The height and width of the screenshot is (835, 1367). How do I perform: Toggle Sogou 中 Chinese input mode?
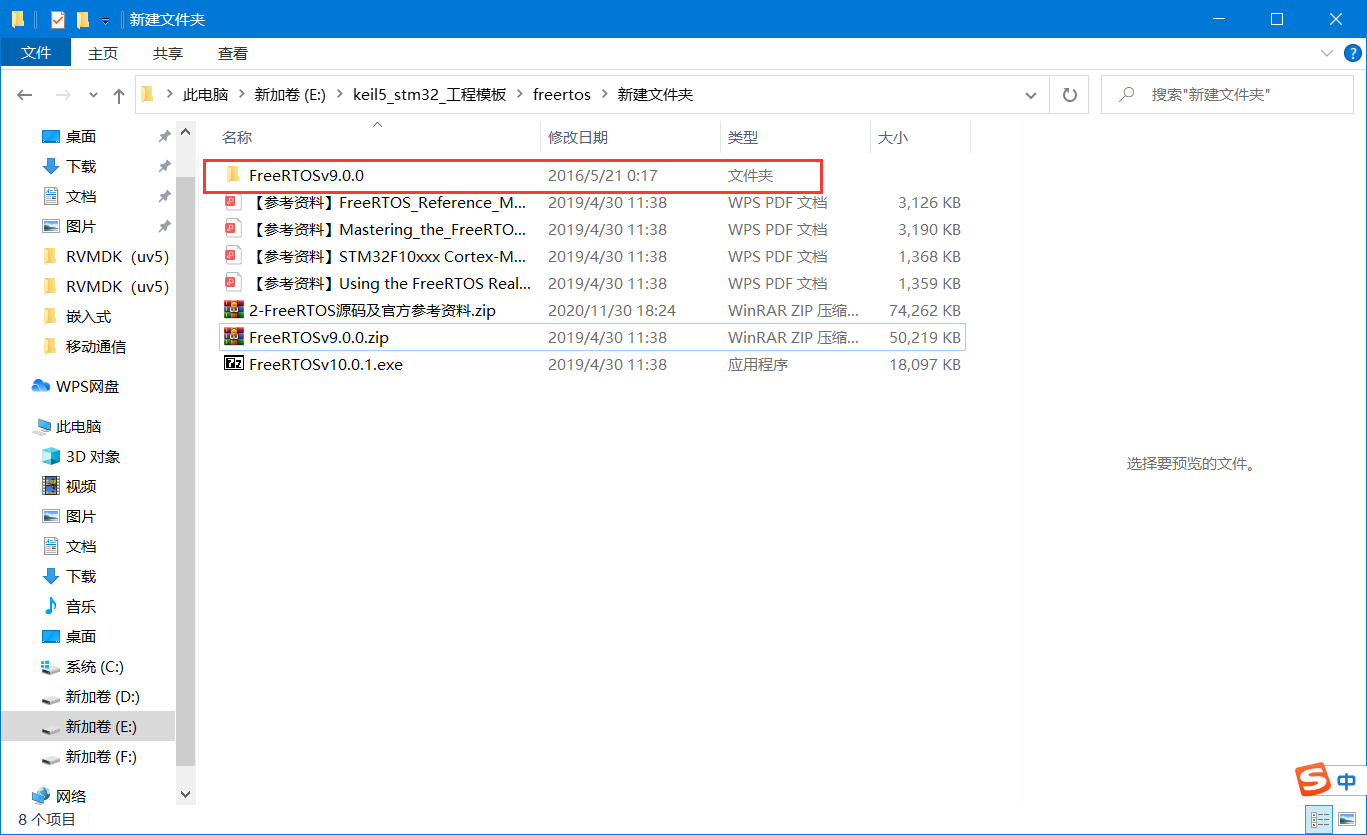1346,782
